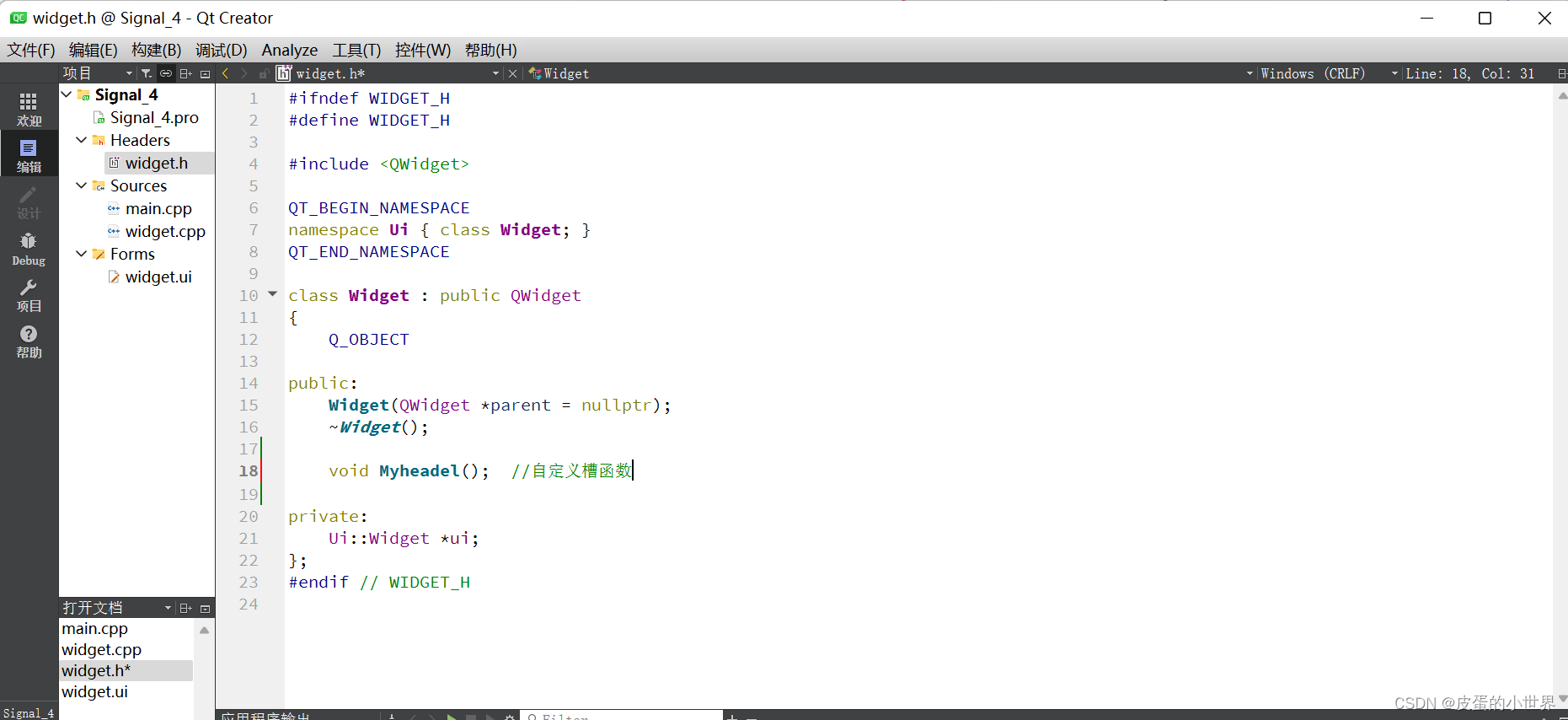Click the editor vertical scrollbar up arrow
The image size is (1568, 720).
(x=1561, y=95)
